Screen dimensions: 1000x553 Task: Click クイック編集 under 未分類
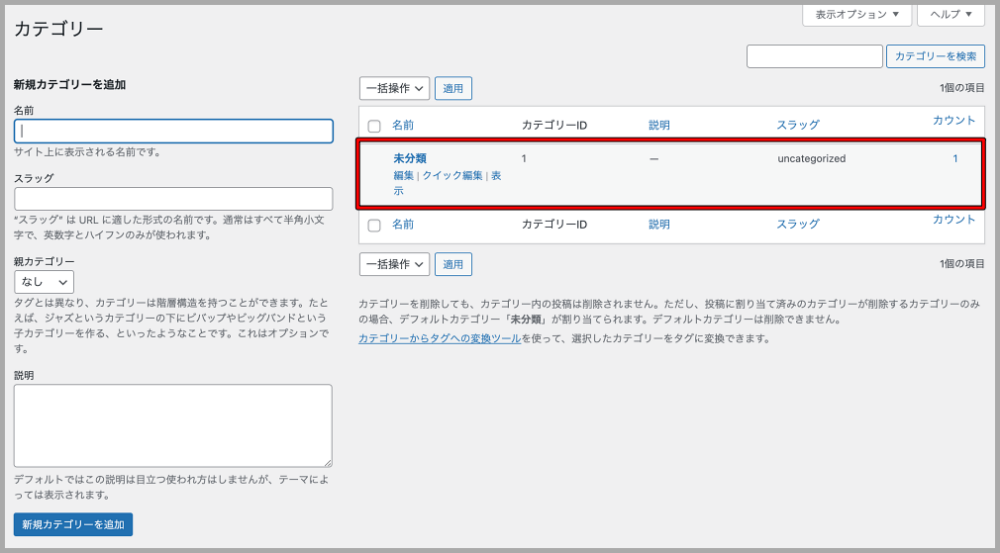pos(452,175)
